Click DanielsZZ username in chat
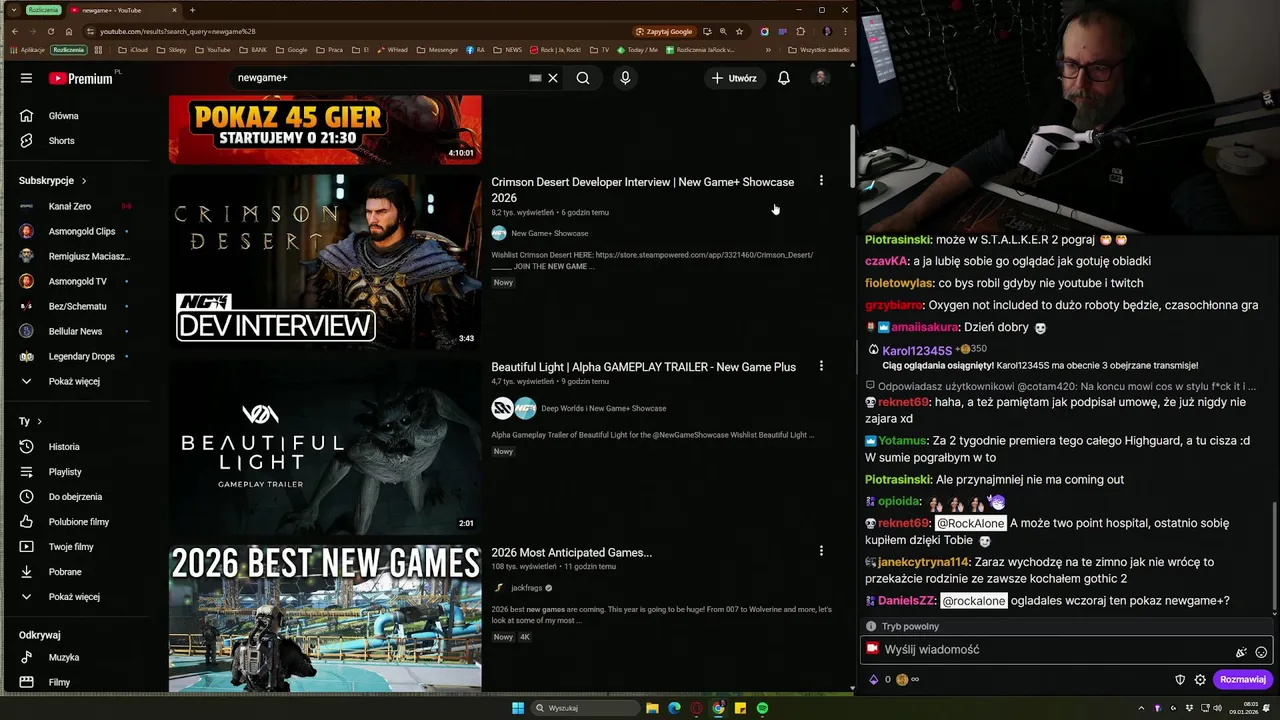The width and height of the screenshot is (1280, 720). pyautogui.click(x=906, y=601)
